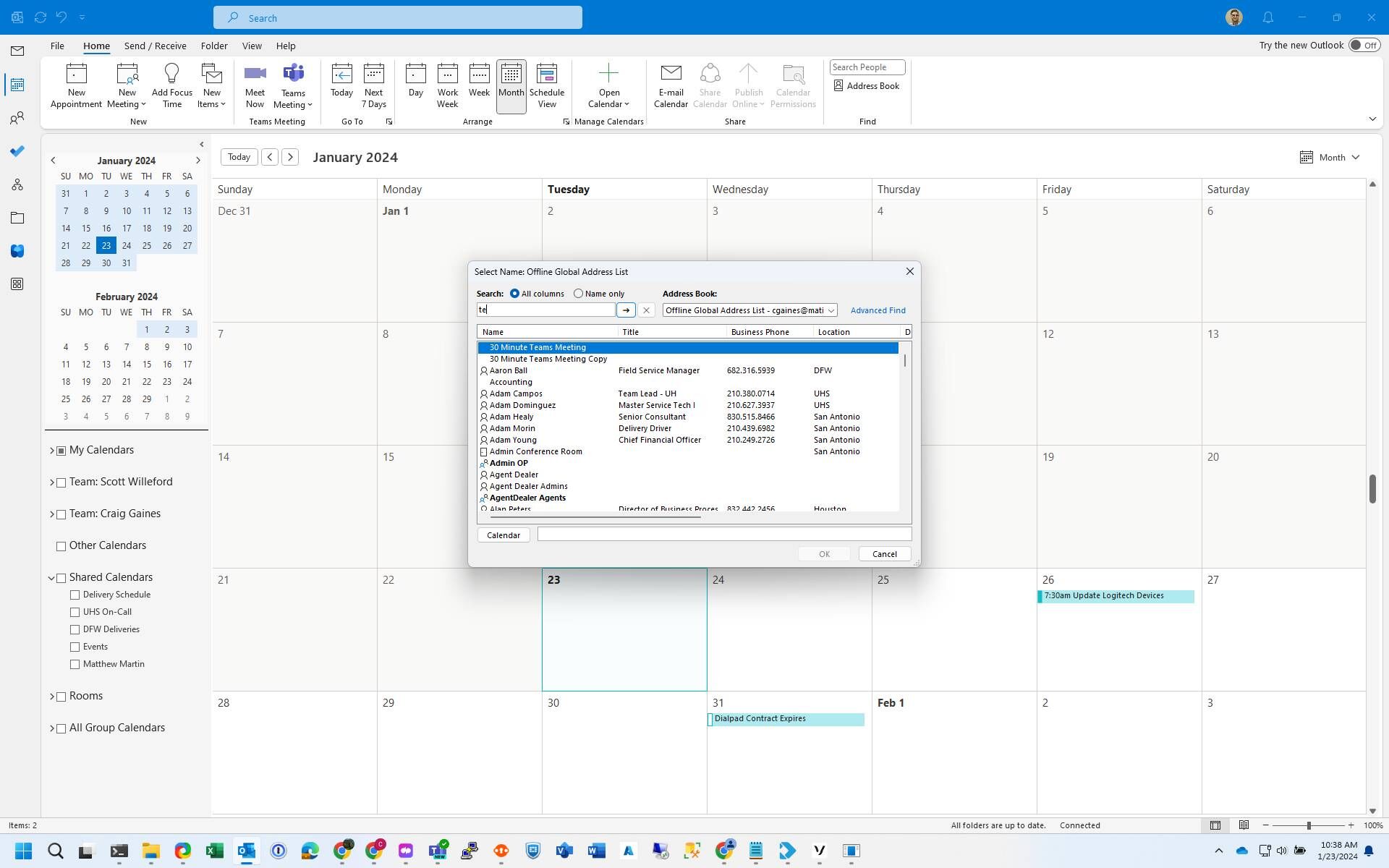Viewport: 1389px width, 868px height.
Task: Click the Add Focus Time lightbulb icon
Action: [x=171, y=74]
